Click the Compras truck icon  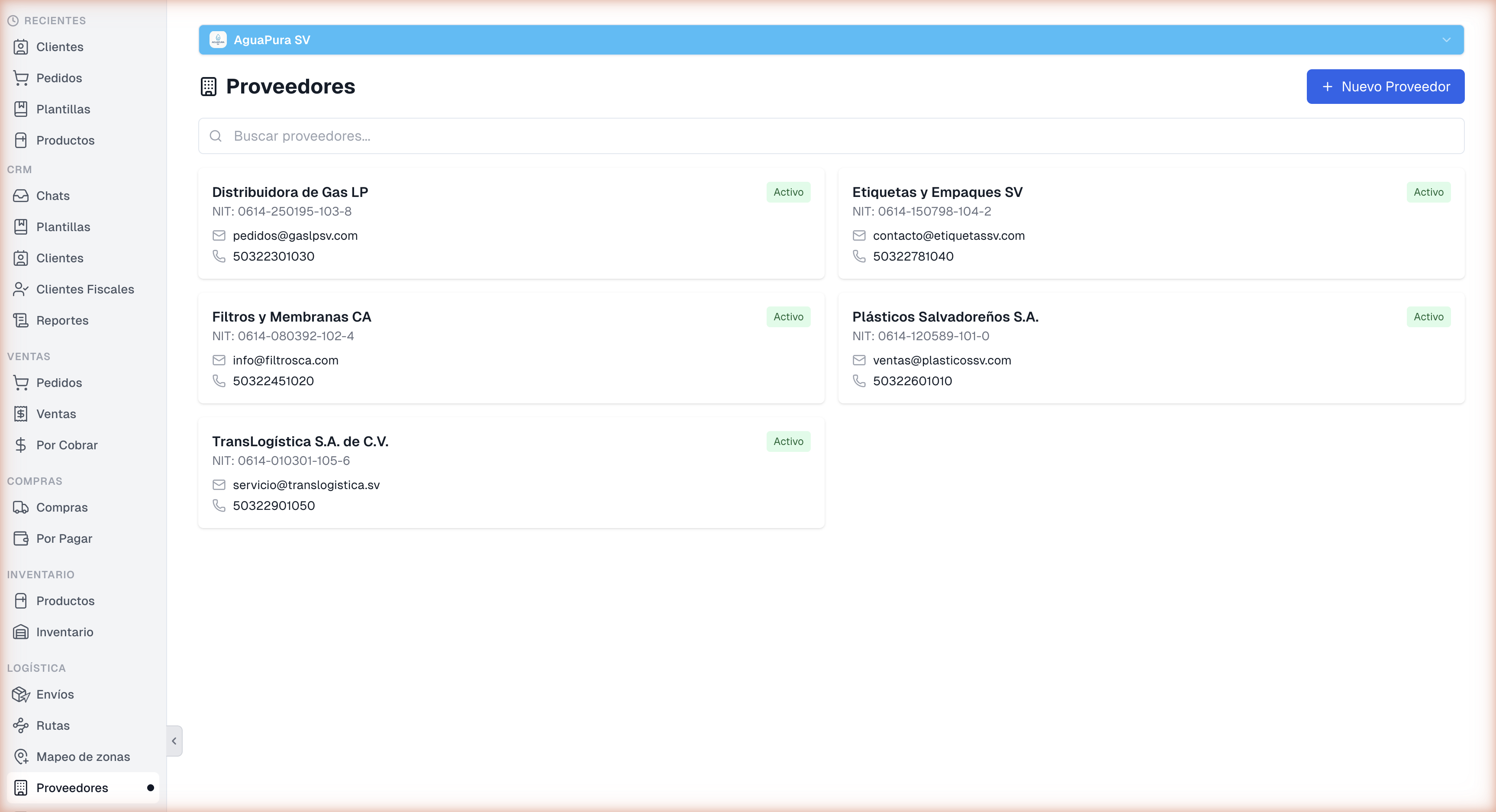[x=21, y=507]
